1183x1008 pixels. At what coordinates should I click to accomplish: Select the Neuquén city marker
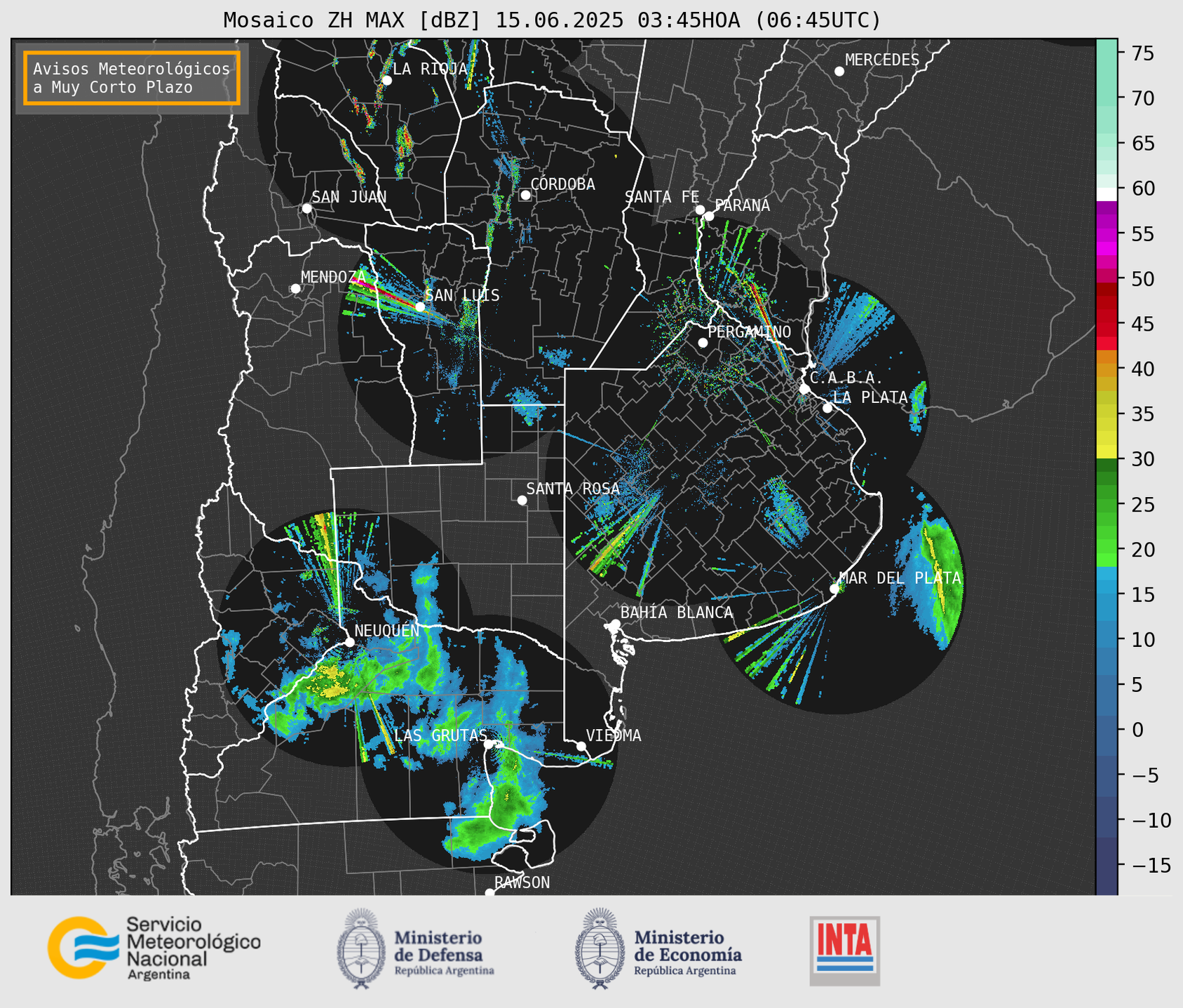click(349, 642)
